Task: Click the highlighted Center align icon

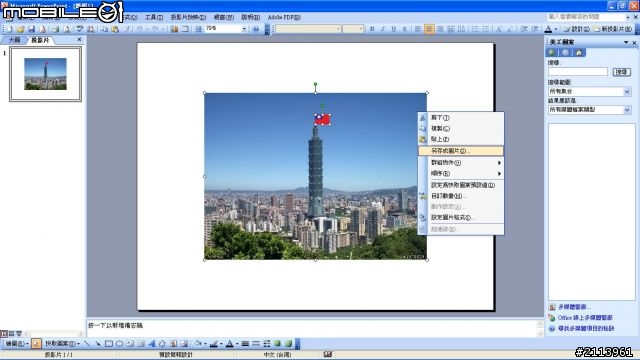Action: [x=429, y=29]
